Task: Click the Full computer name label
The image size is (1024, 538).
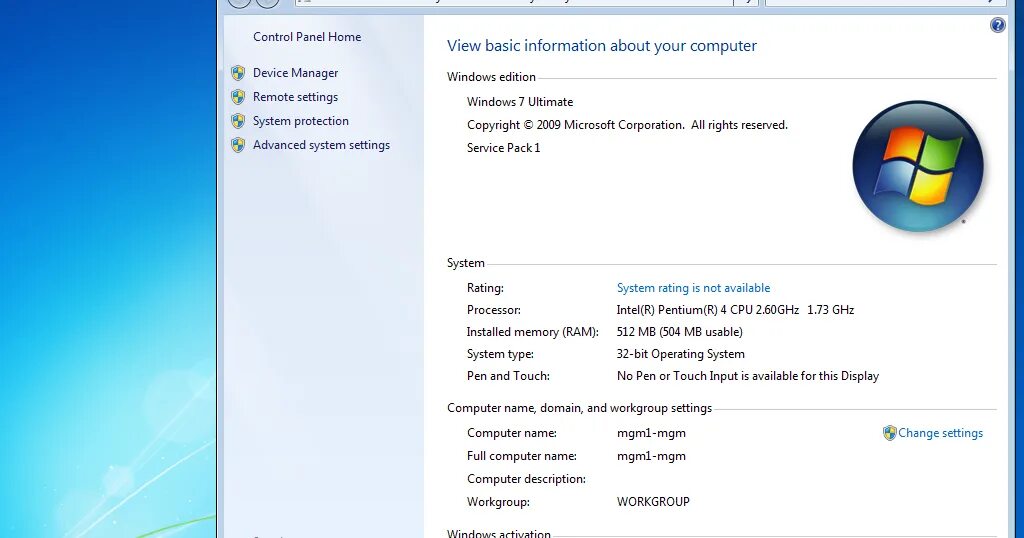Action: pos(522,456)
